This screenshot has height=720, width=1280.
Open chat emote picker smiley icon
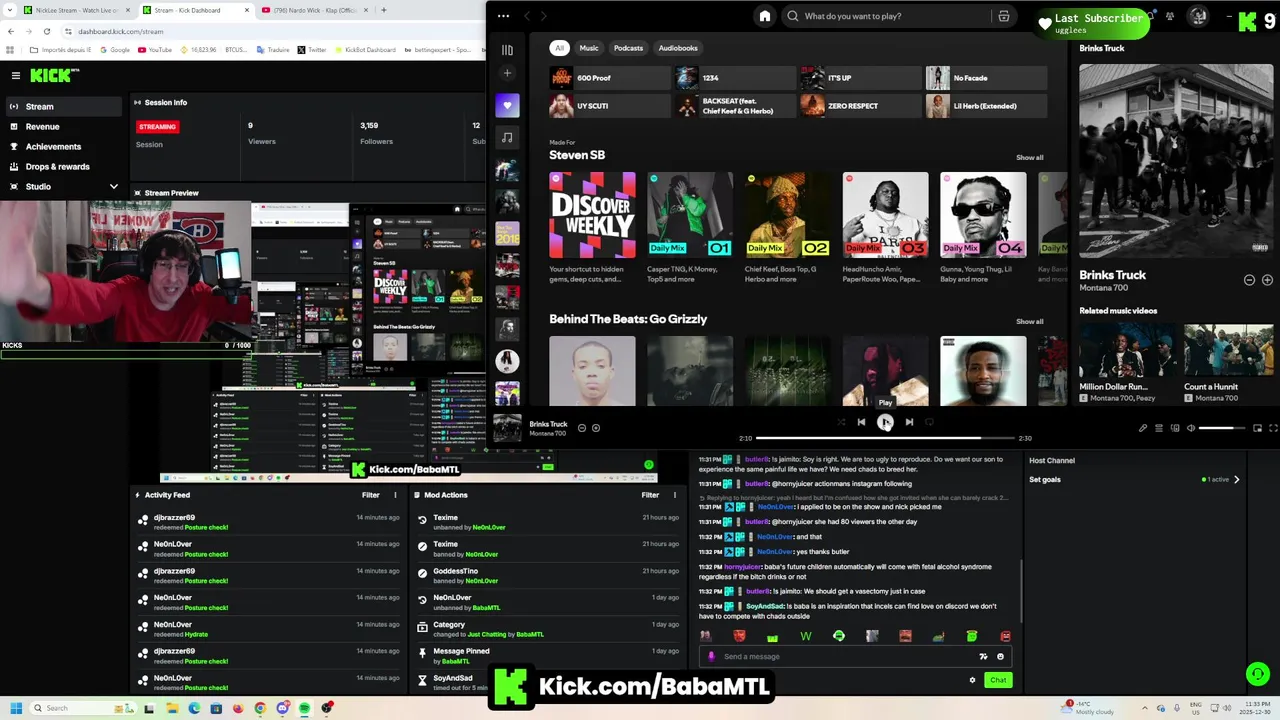[x=1000, y=657]
